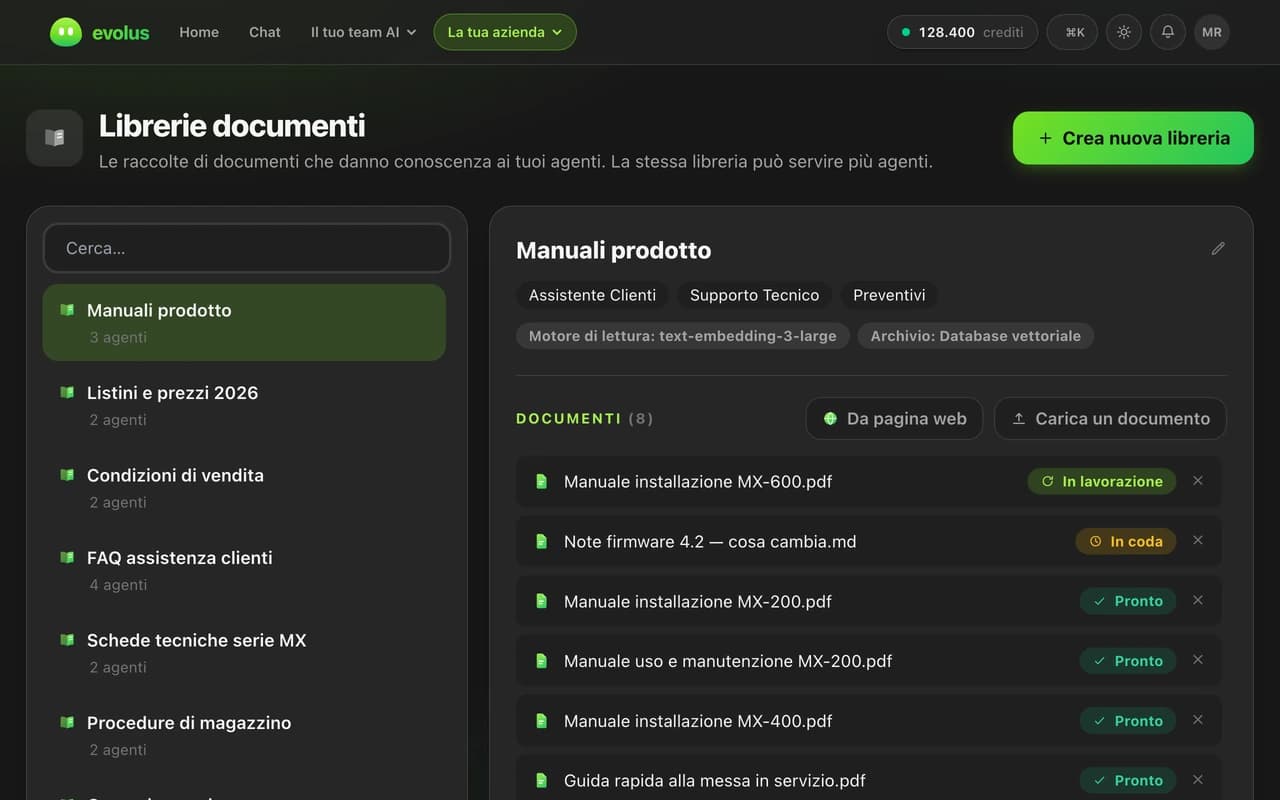The image size is (1280, 800).
Task: Click Pronto badge for Manuale installazione MX-400.pdf
Action: click(1128, 721)
